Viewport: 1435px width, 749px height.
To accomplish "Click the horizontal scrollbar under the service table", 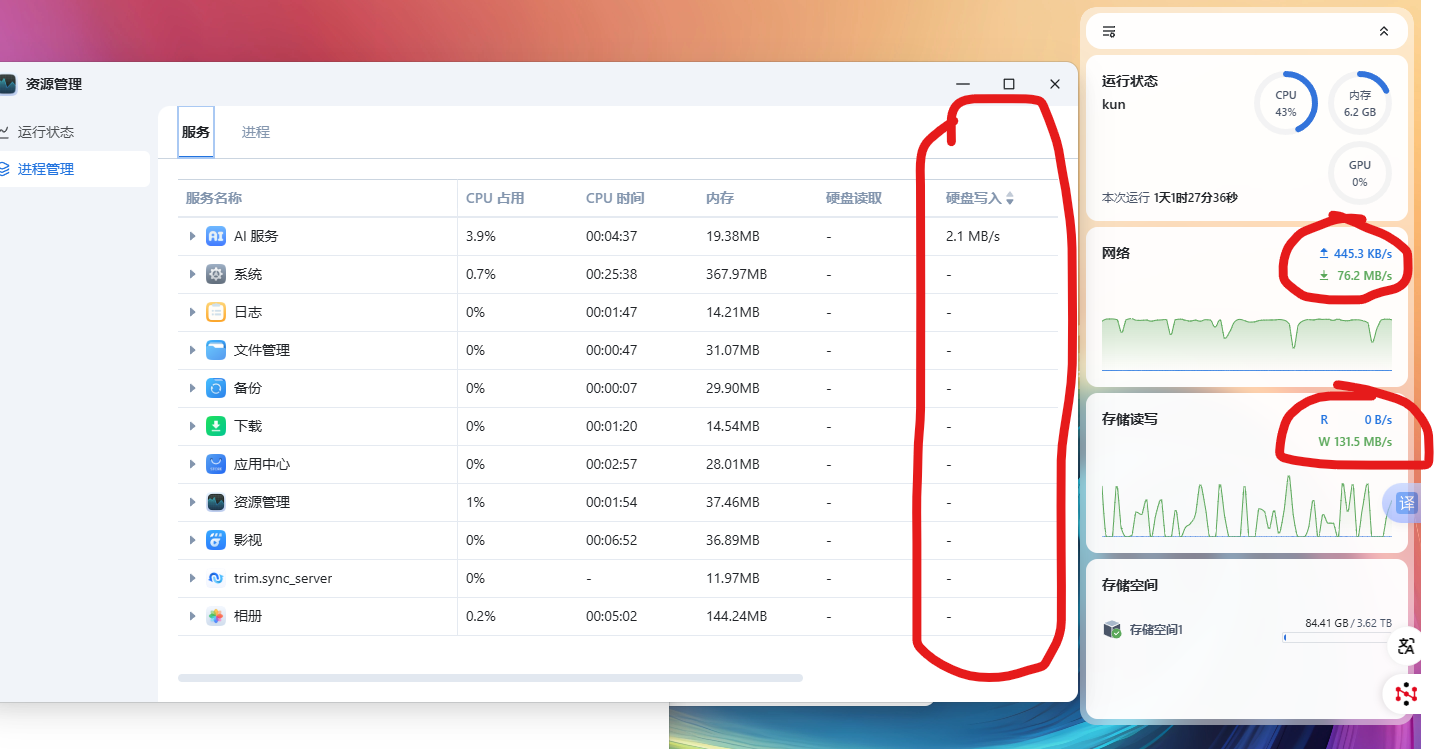I will pyautogui.click(x=490, y=678).
